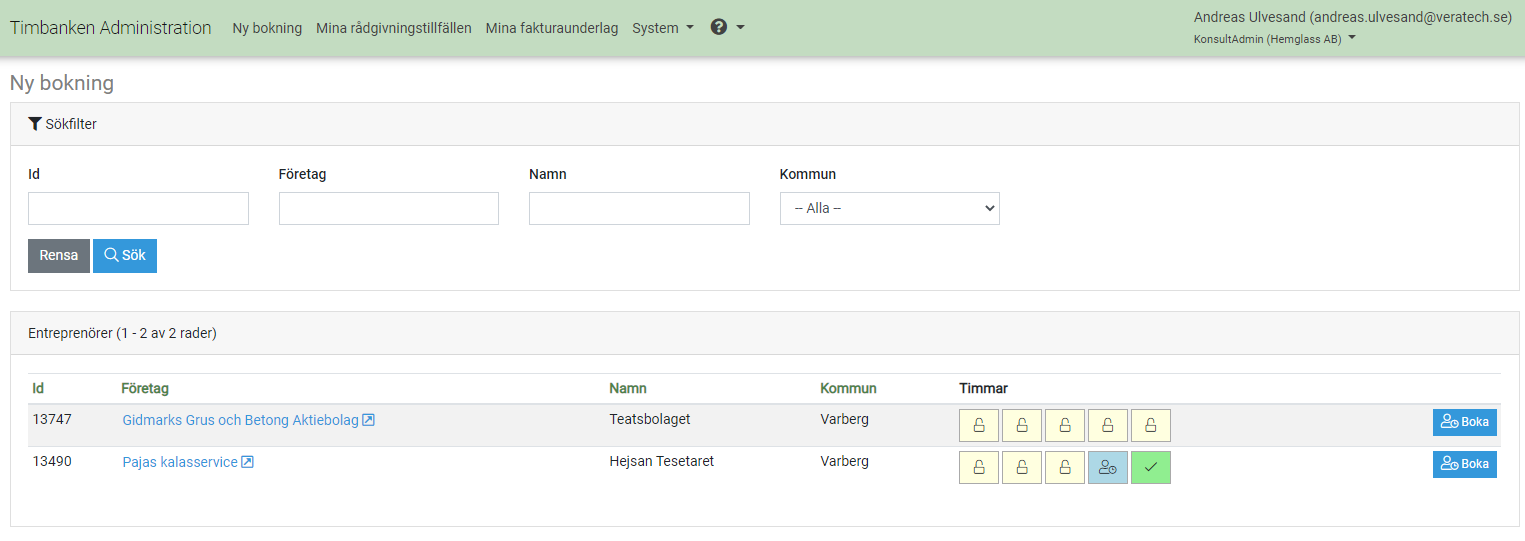Open the Kommun dropdown showing Alla
This screenshot has height=541, width=1525.
click(889, 208)
